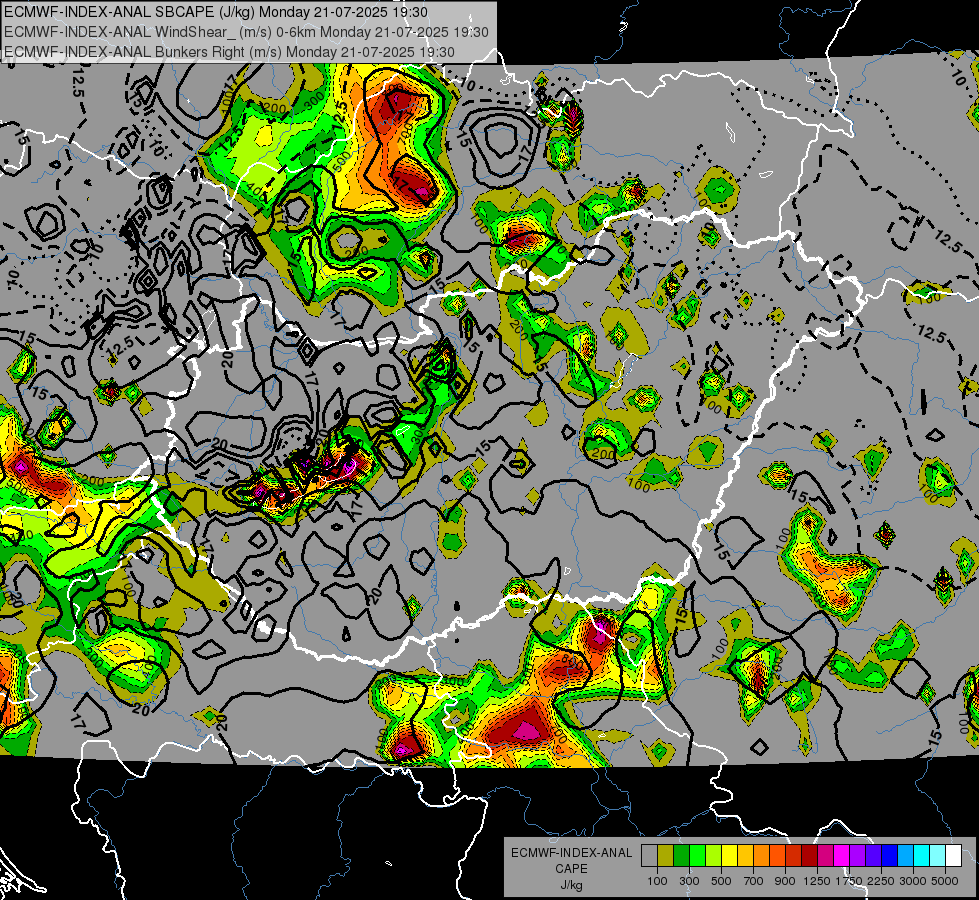Pick the orange-red legend swatch before 900
The height and width of the screenshot is (900, 979).
tap(777, 855)
